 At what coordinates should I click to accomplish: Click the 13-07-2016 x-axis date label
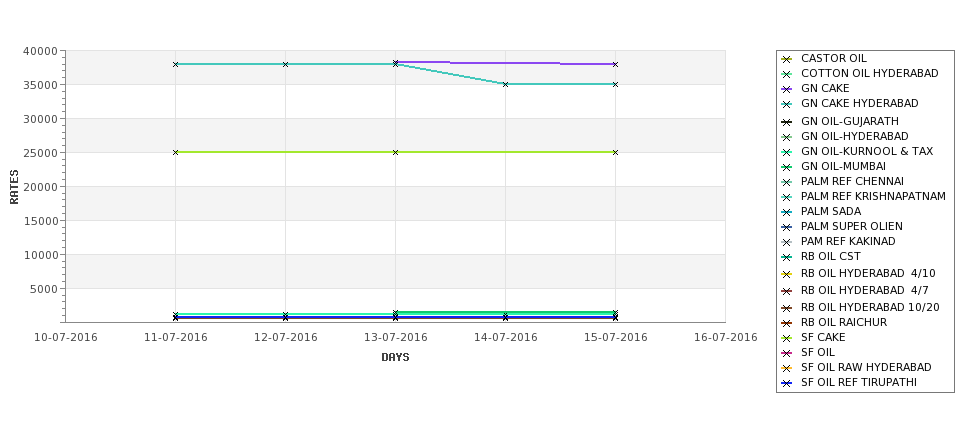click(395, 338)
